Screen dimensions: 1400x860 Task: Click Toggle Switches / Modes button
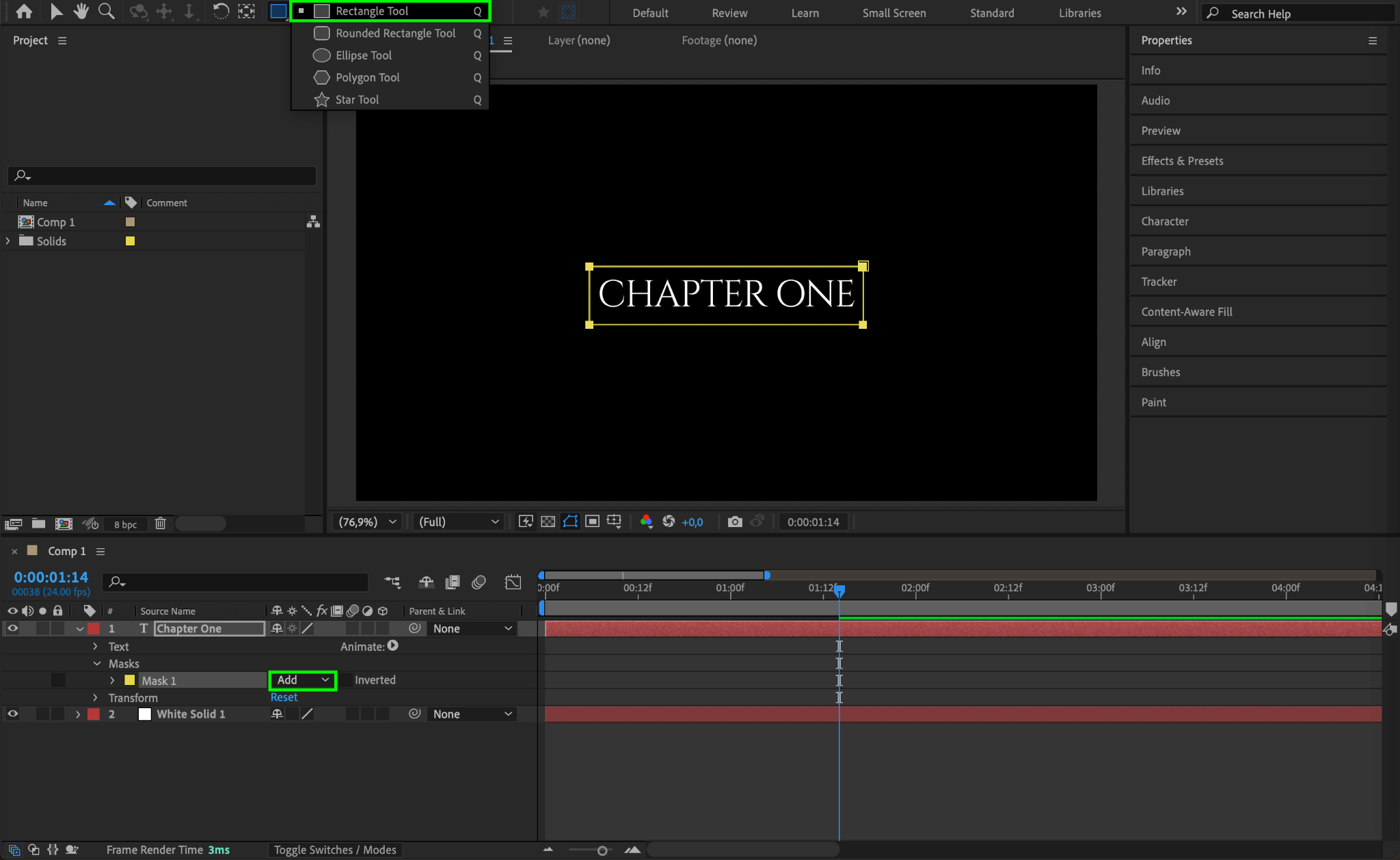tap(335, 850)
